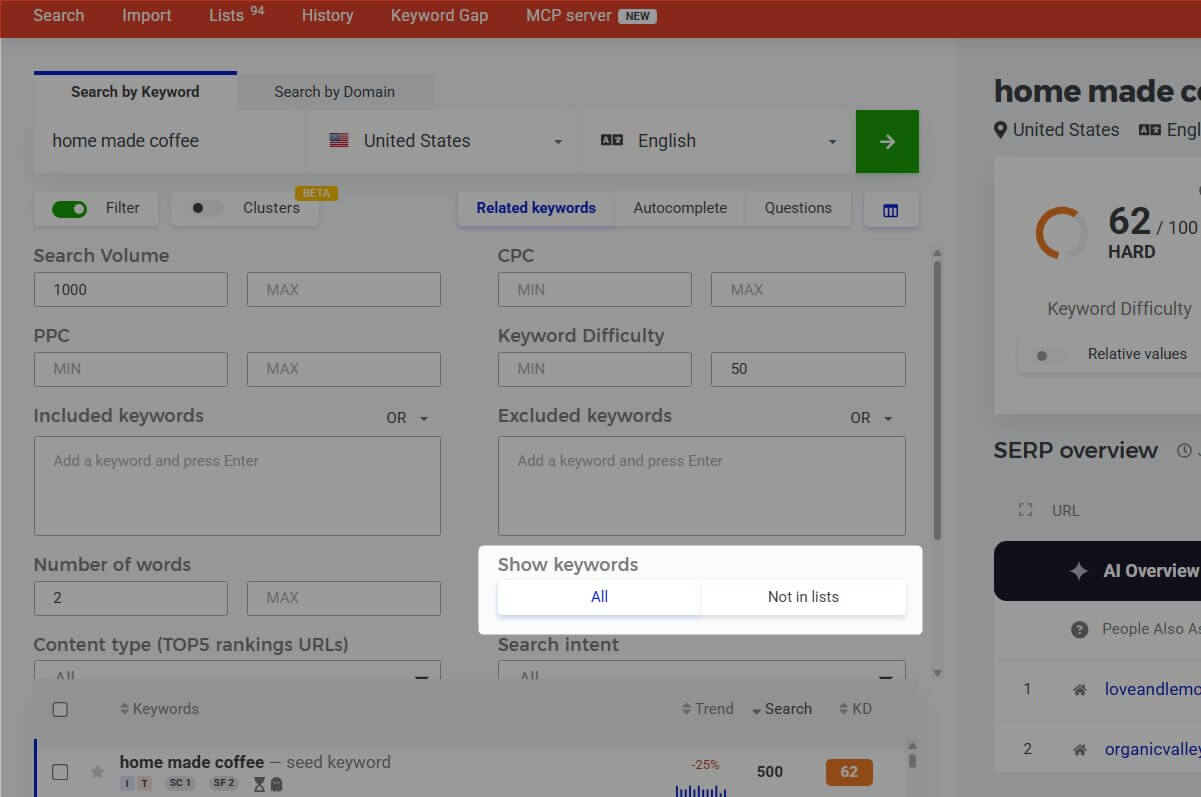Image resolution: width=1201 pixels, height=797 pixels.
Task: Open the Import menu item
Action: [x=147, y=16]
